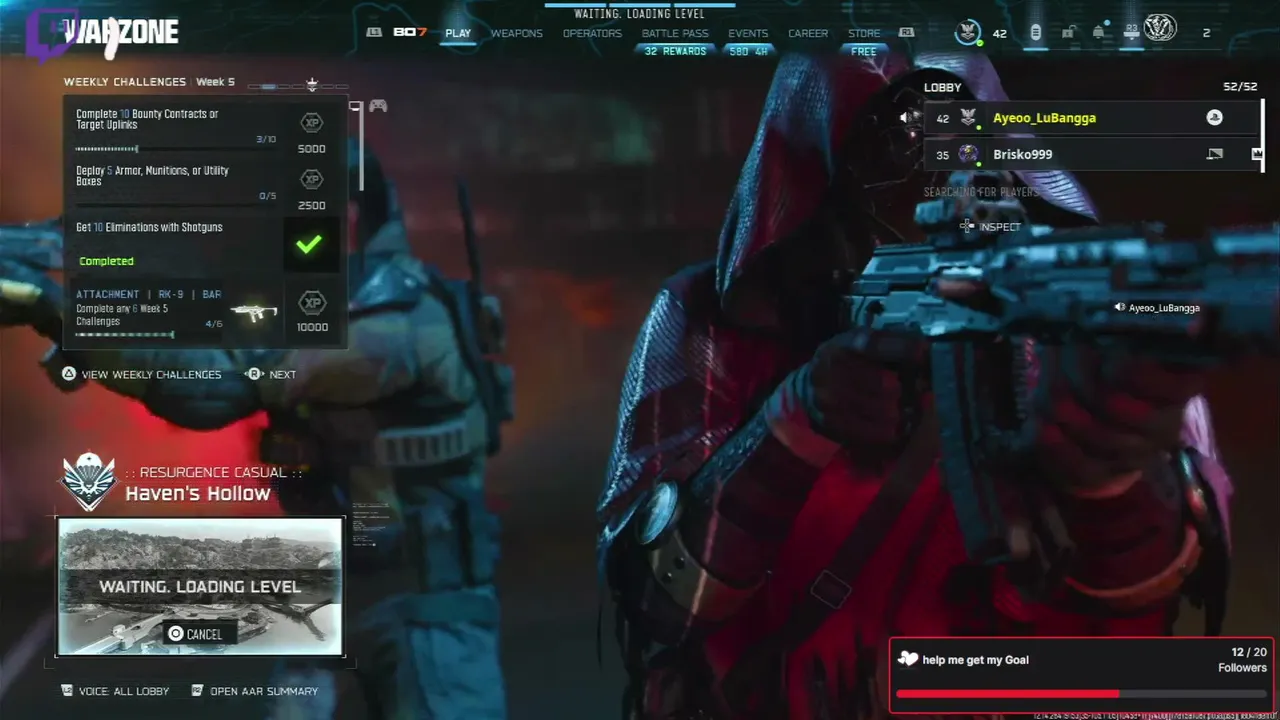Click the NEXT prompt below challenges
Screen dimensions: 1280x720
pos(271,374)
